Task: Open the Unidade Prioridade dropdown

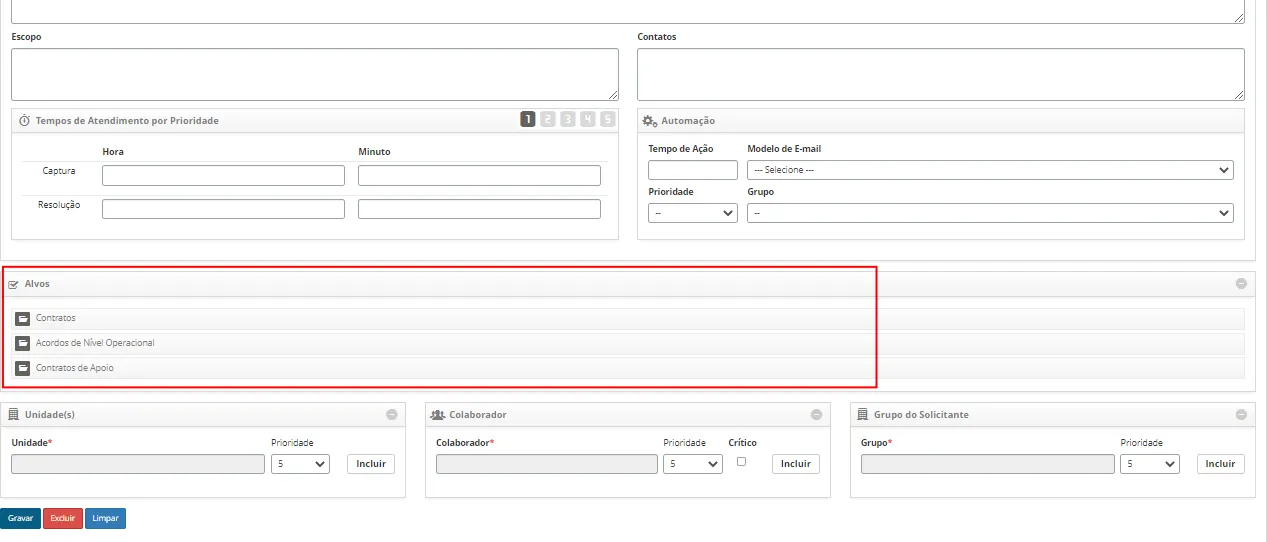Action: click(300, 464)
